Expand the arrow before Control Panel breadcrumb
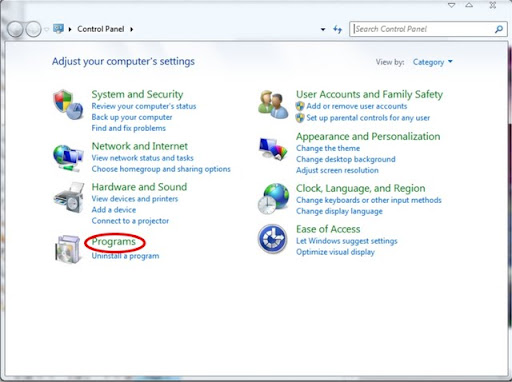The width and height of the screenshot is (512, 382). tap(70, 29)
